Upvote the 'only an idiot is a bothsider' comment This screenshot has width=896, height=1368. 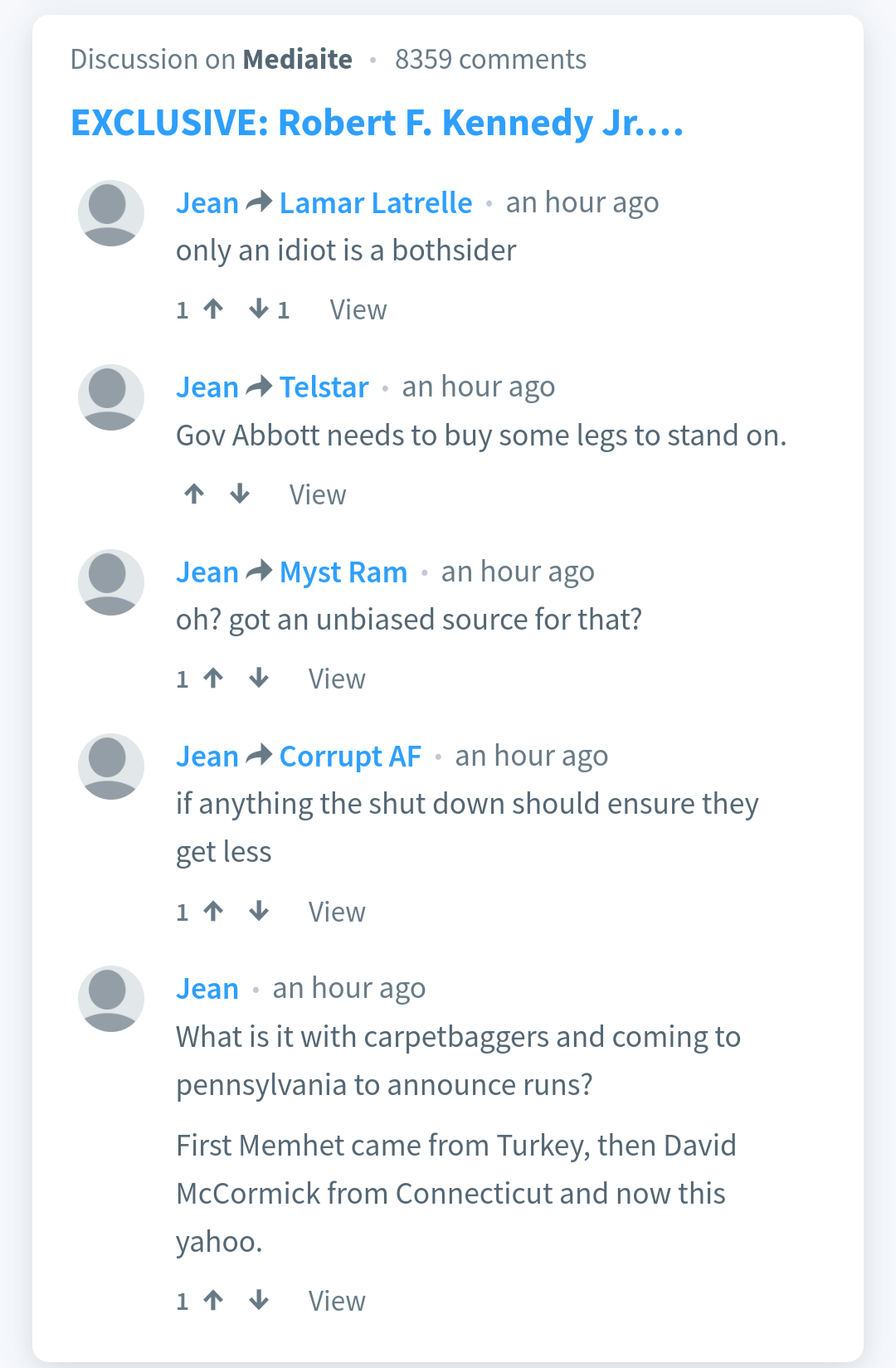tap(213, 309)
